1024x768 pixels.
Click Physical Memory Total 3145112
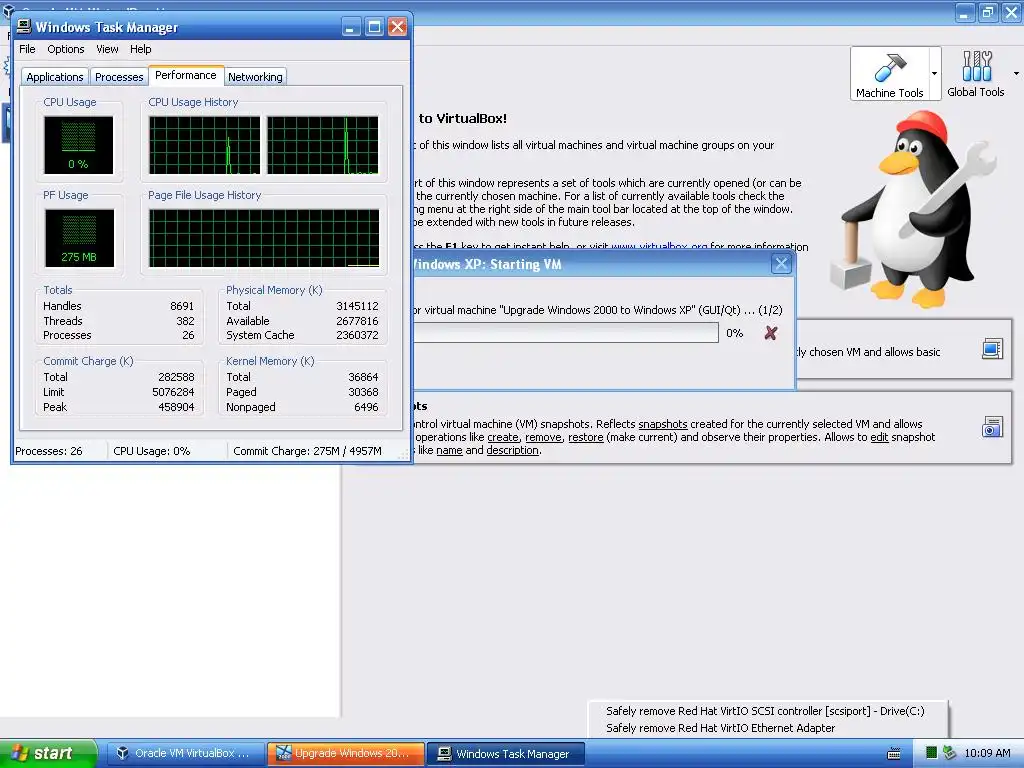(357, 306)
